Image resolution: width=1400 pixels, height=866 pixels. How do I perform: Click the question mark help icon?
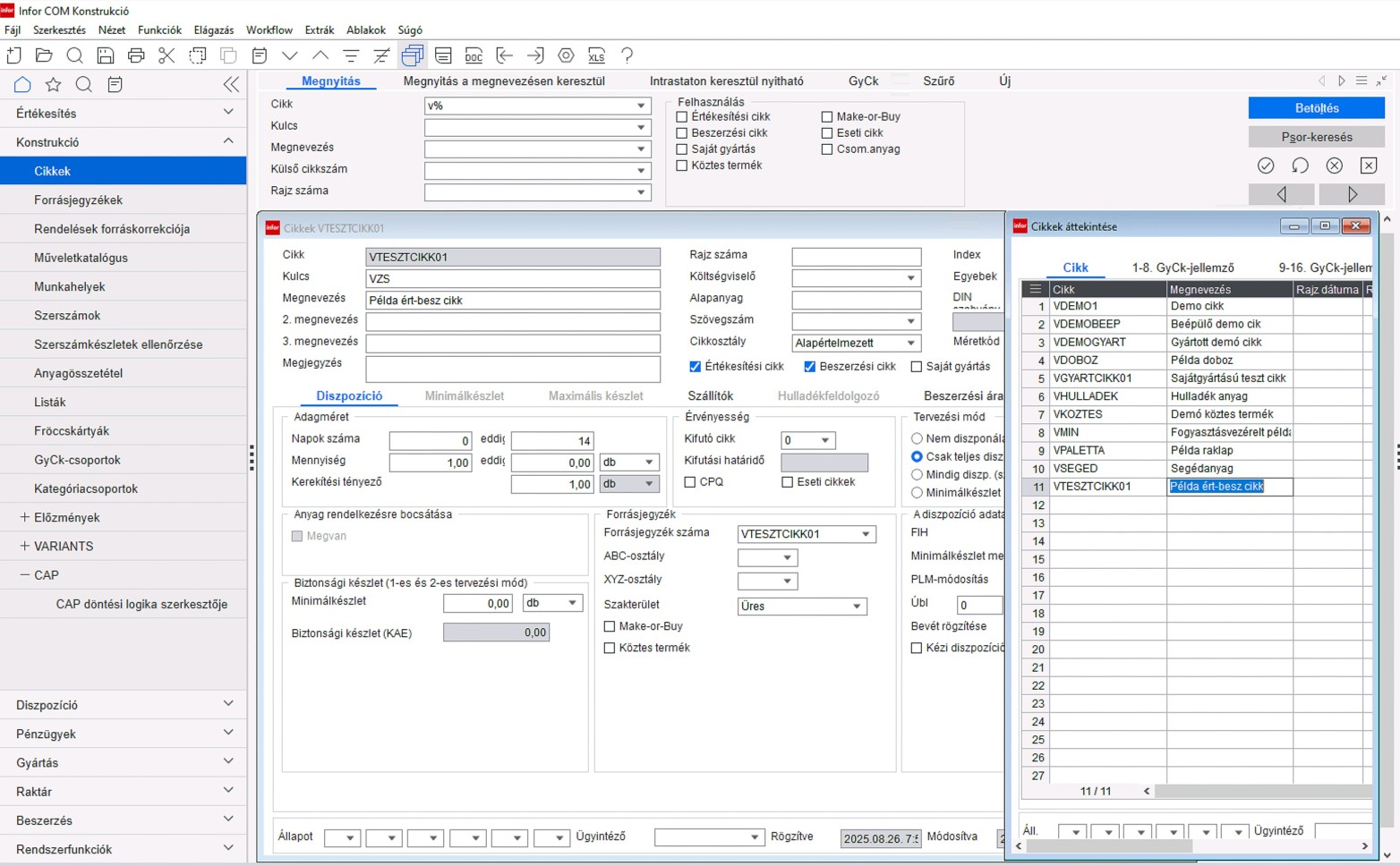tap(627, 55)
